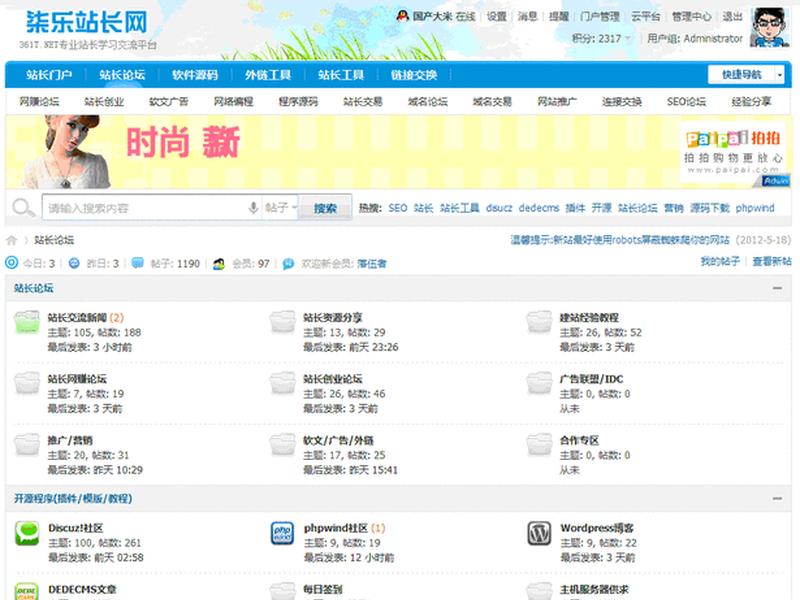Open the 站长论坛 main tab
The height and width of the screenshot is (600, 800).
coord(122,75)
